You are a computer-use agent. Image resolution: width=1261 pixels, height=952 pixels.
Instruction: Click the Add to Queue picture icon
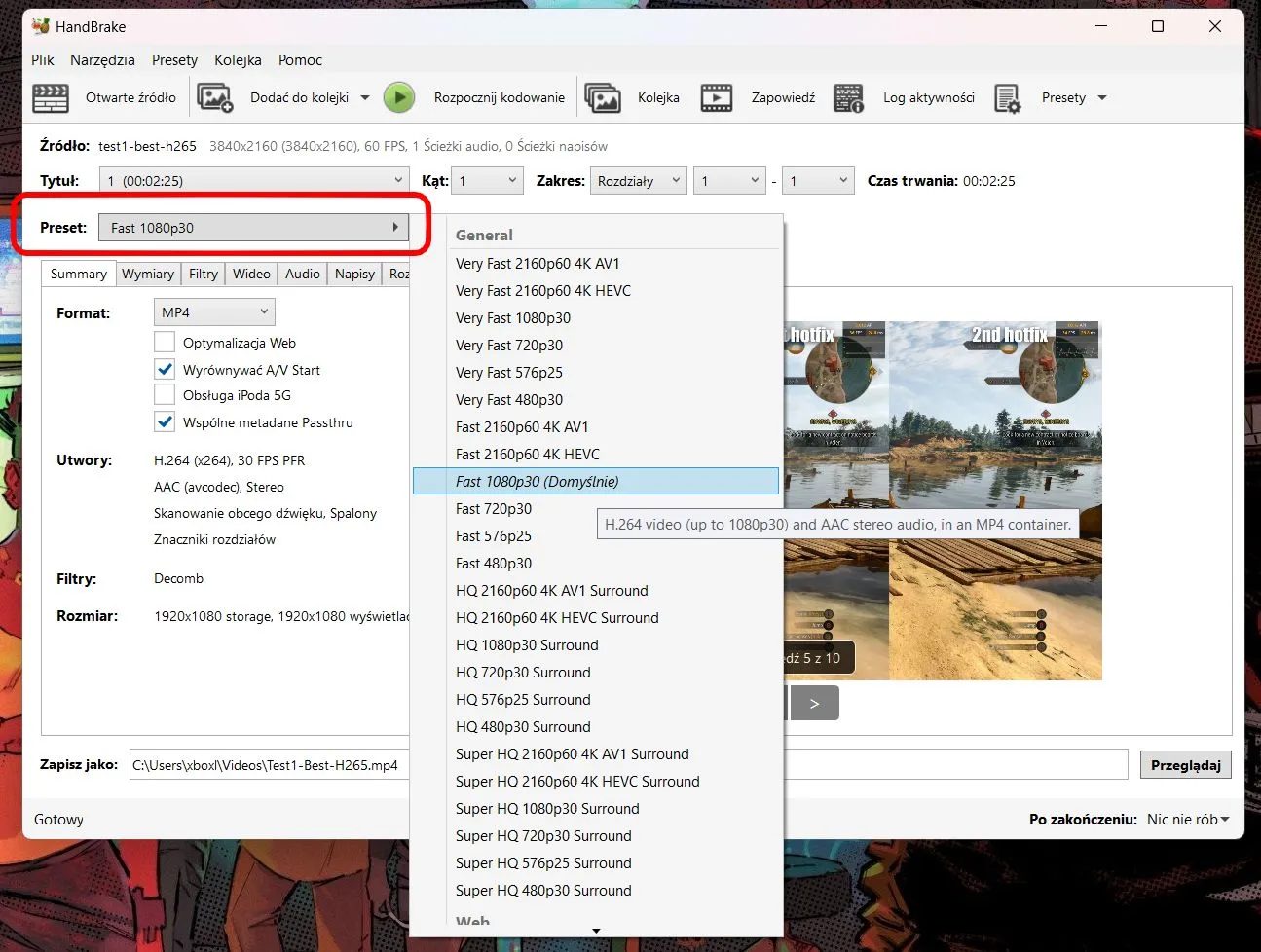(215, 98)
